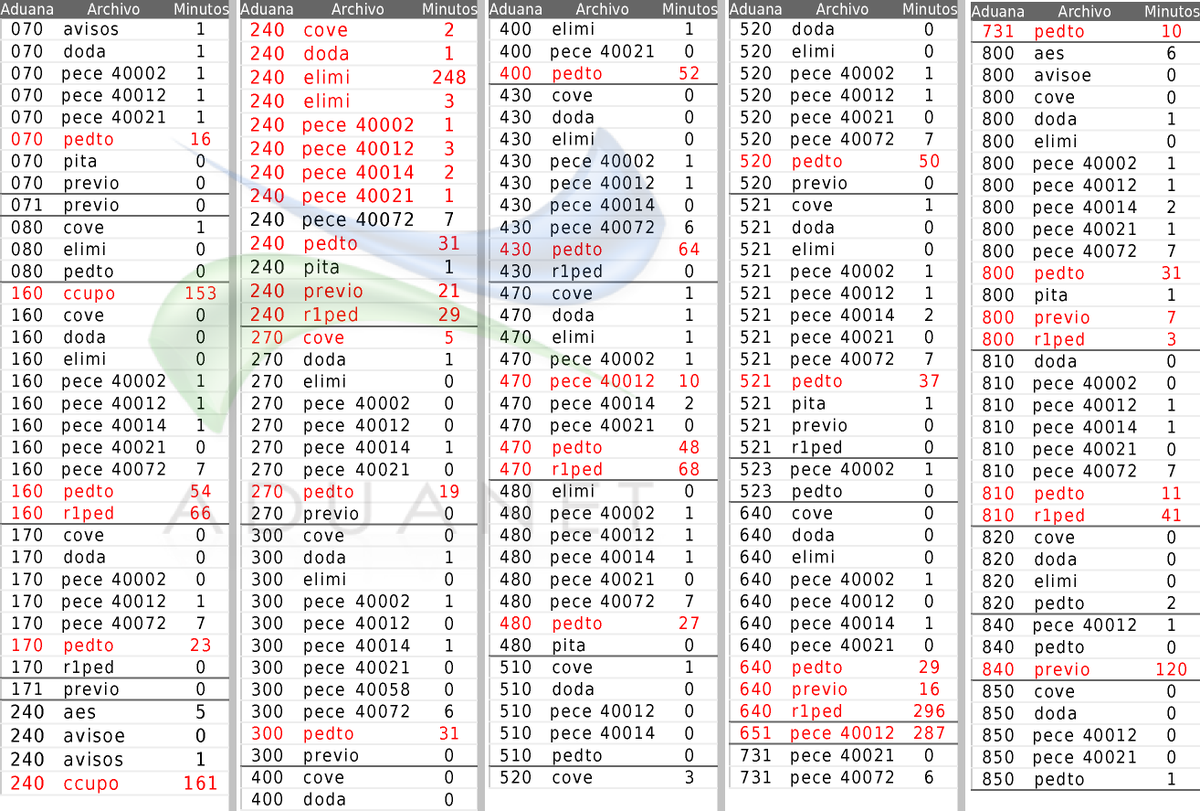Select value 54 in the 160 pedto row
Viewport: 1200px width, 811px height.
pos(200,491)
